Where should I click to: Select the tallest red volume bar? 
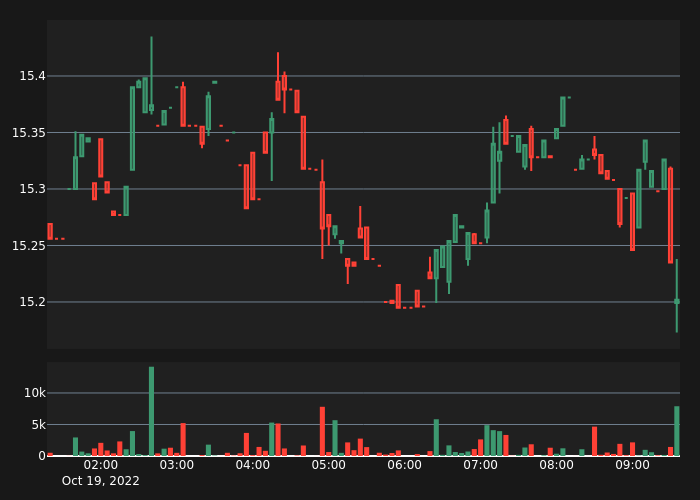(x=322, y=431)
